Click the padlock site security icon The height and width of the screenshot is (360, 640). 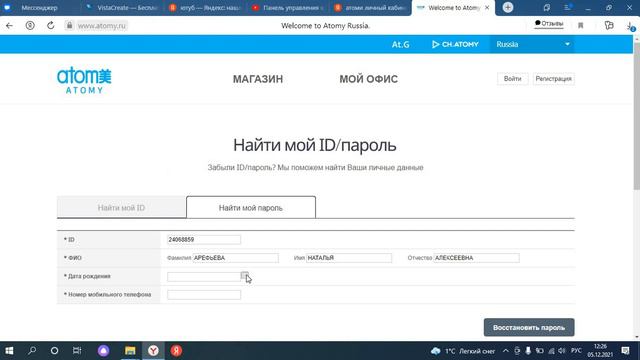pos(69,25)
